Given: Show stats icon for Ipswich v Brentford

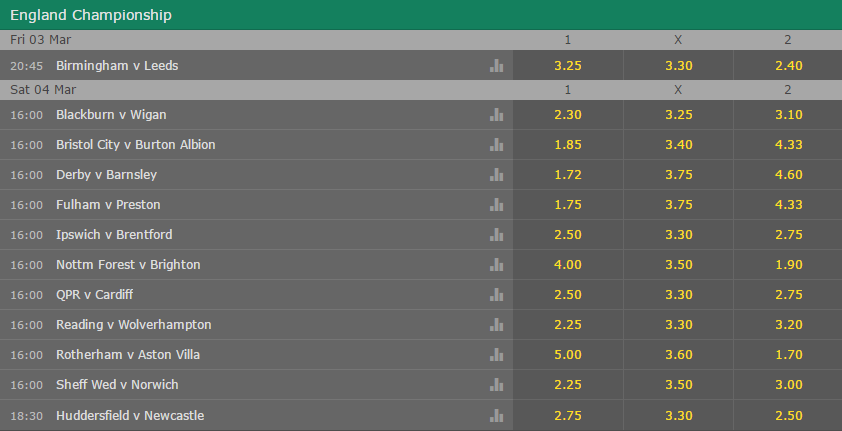Looking at the screenshot, I should (x=496, y=235).
